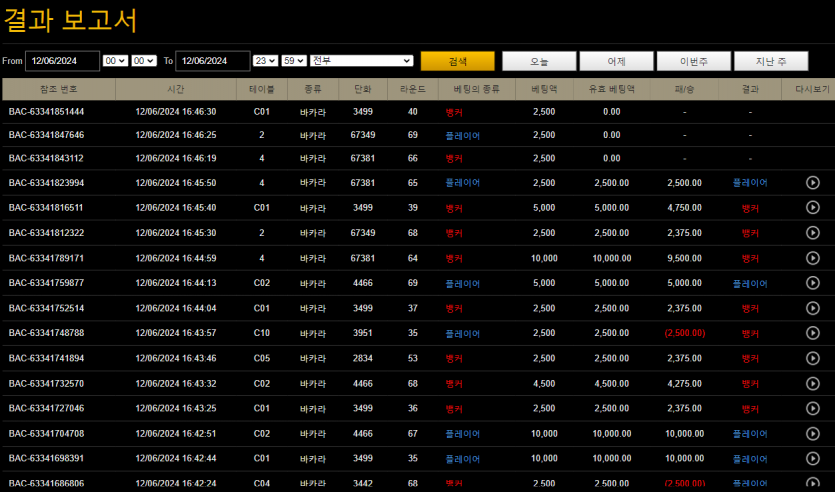835x492 pixels.
Task: Click the 베팅의 종류 column header
Action: pyautogui.click(x=477, y=89)
